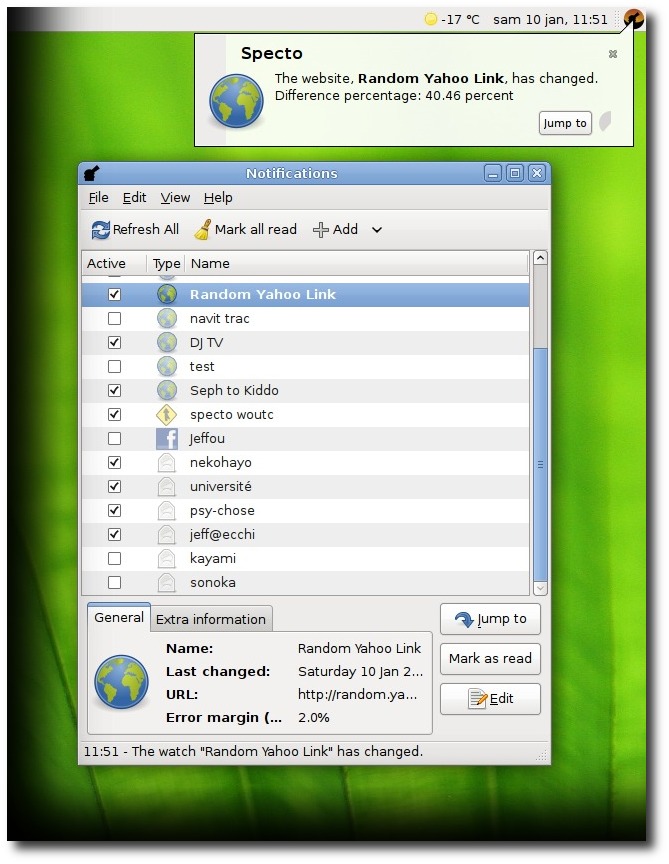Click the globe icon of Random Yahoo Link row
669x864 pixels.
click(x=167, y=295)
